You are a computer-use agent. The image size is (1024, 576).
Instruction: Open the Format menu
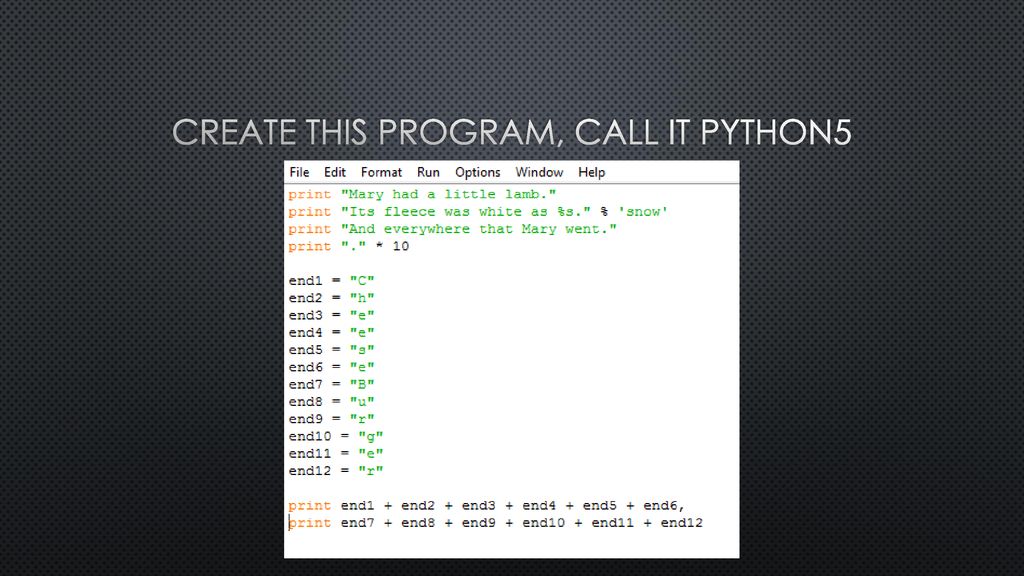(381, 172)
